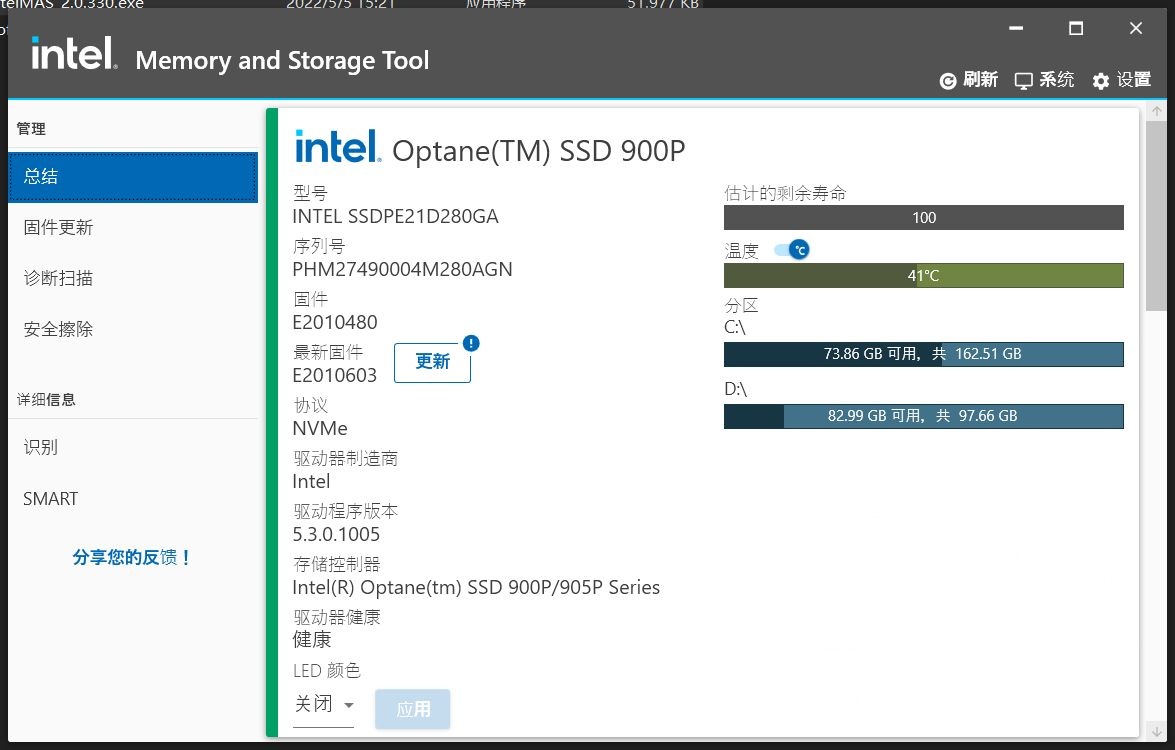View SMART details page
The height and width of the screenshot is (750, 1175).
pyautogui.click(x=50, y=499)
